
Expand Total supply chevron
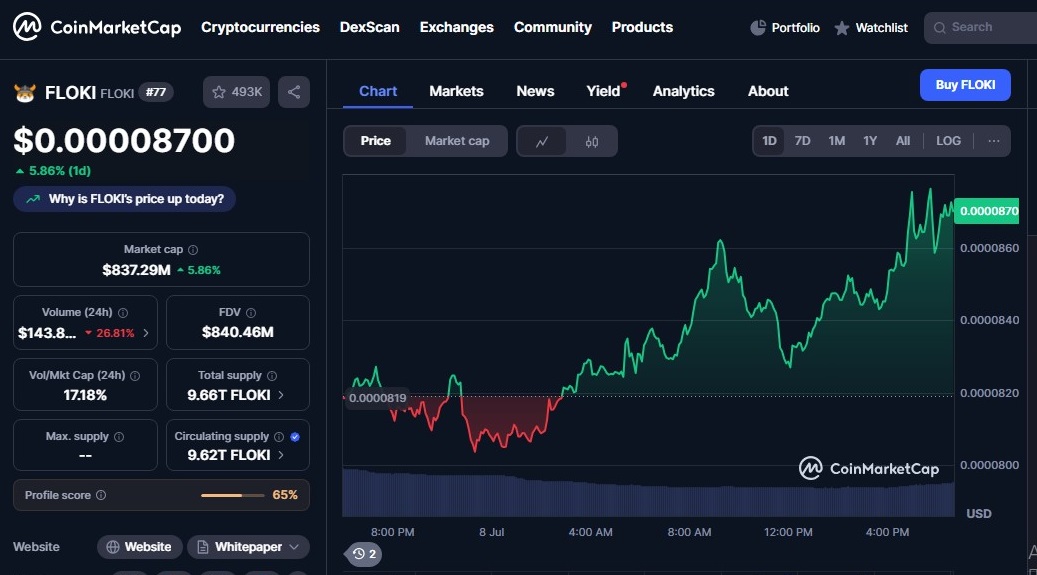coord(281,395)
